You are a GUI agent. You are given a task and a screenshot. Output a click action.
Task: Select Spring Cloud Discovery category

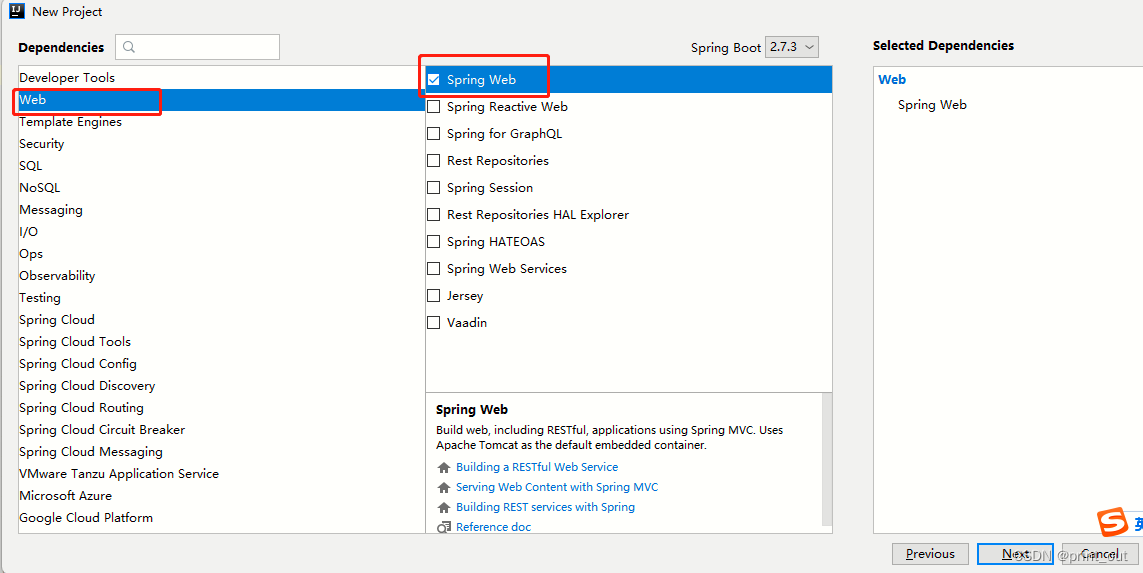pyautogui.click(x=222, y=386)
